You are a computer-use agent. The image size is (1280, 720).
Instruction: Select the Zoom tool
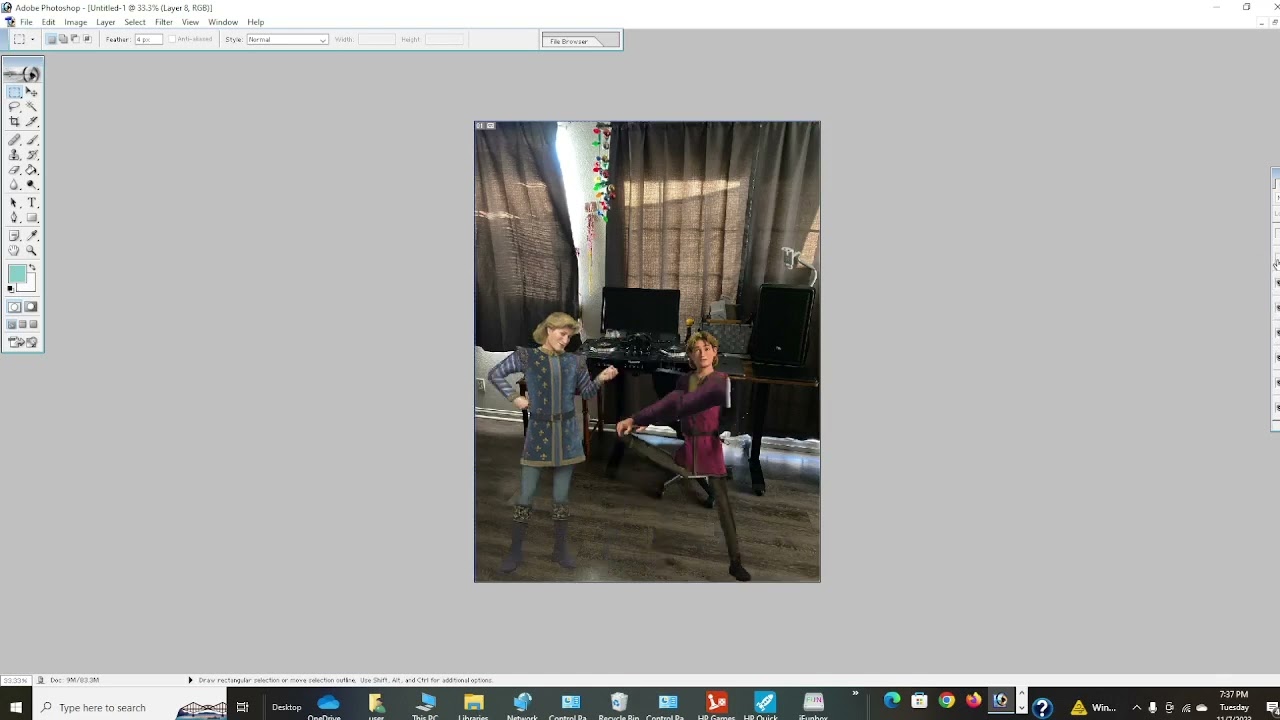(x=31, y=250)
